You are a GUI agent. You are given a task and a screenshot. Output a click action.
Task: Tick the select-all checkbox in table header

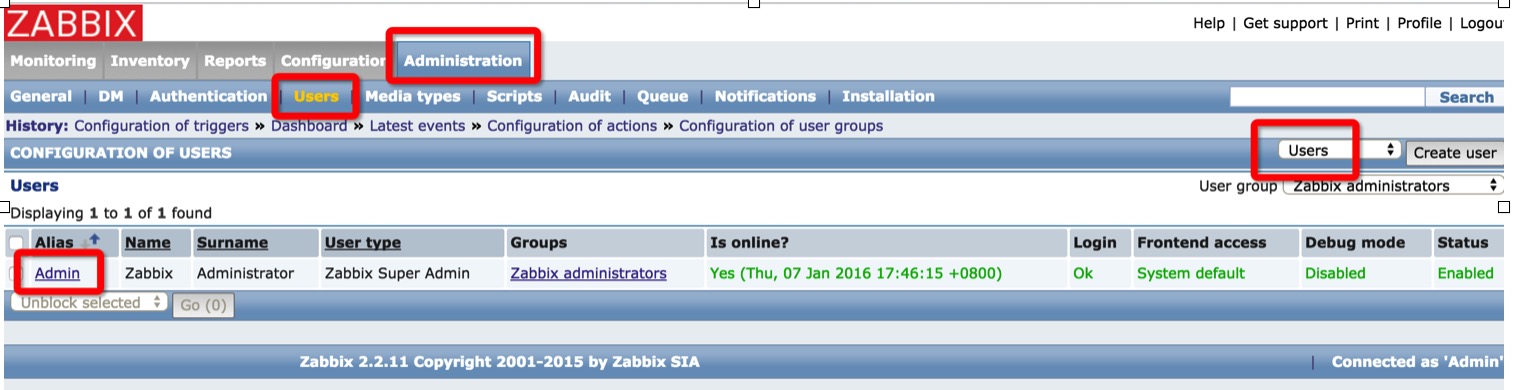pyautogui.click(x=16, y=243)
